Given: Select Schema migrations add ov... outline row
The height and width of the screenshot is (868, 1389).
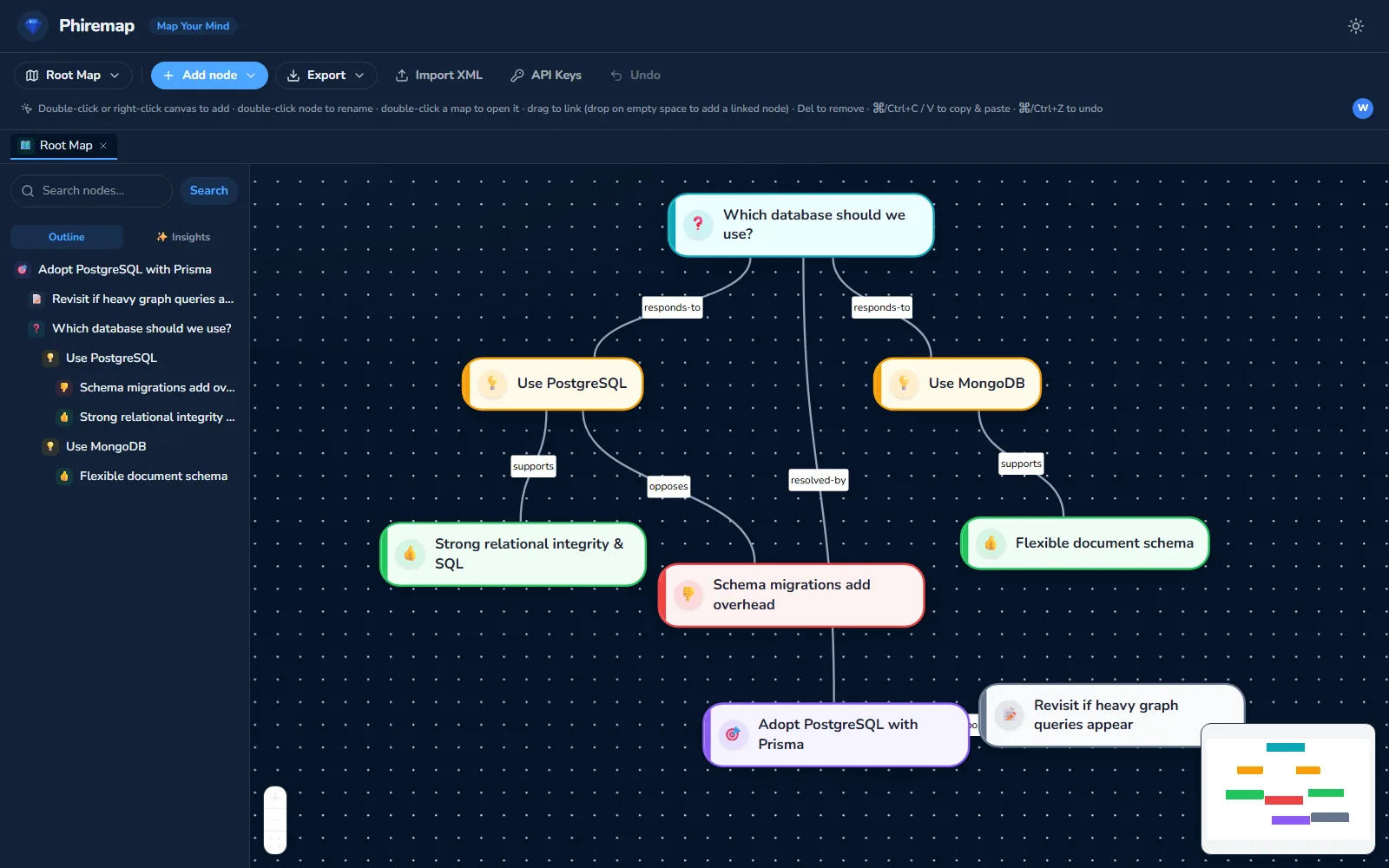Looking at the screenshot, I should pos(146,388).
